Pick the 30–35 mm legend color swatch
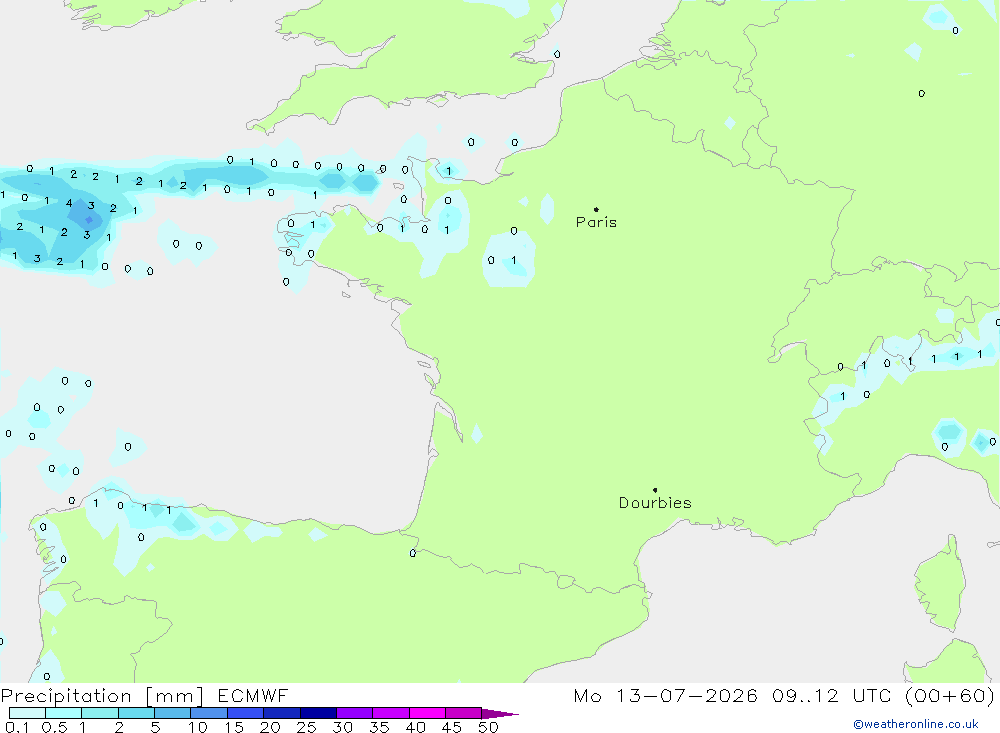 tap(355, 713)
